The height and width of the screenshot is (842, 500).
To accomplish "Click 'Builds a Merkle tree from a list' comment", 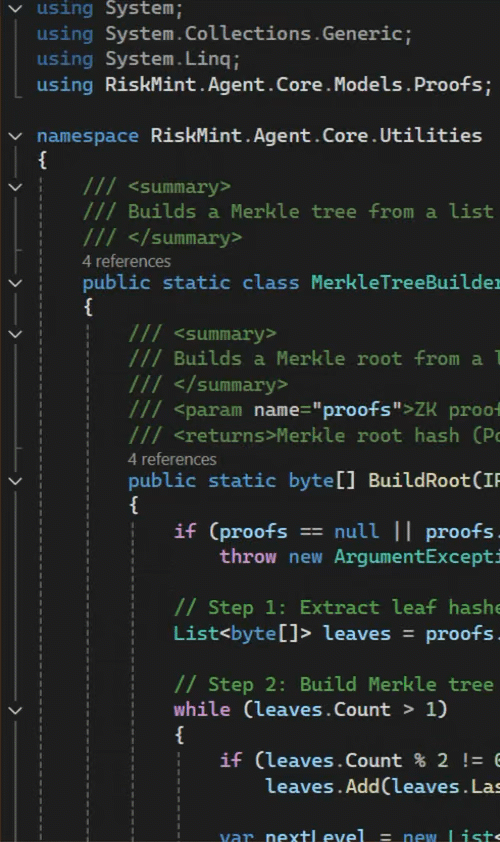I will (310, 212).
